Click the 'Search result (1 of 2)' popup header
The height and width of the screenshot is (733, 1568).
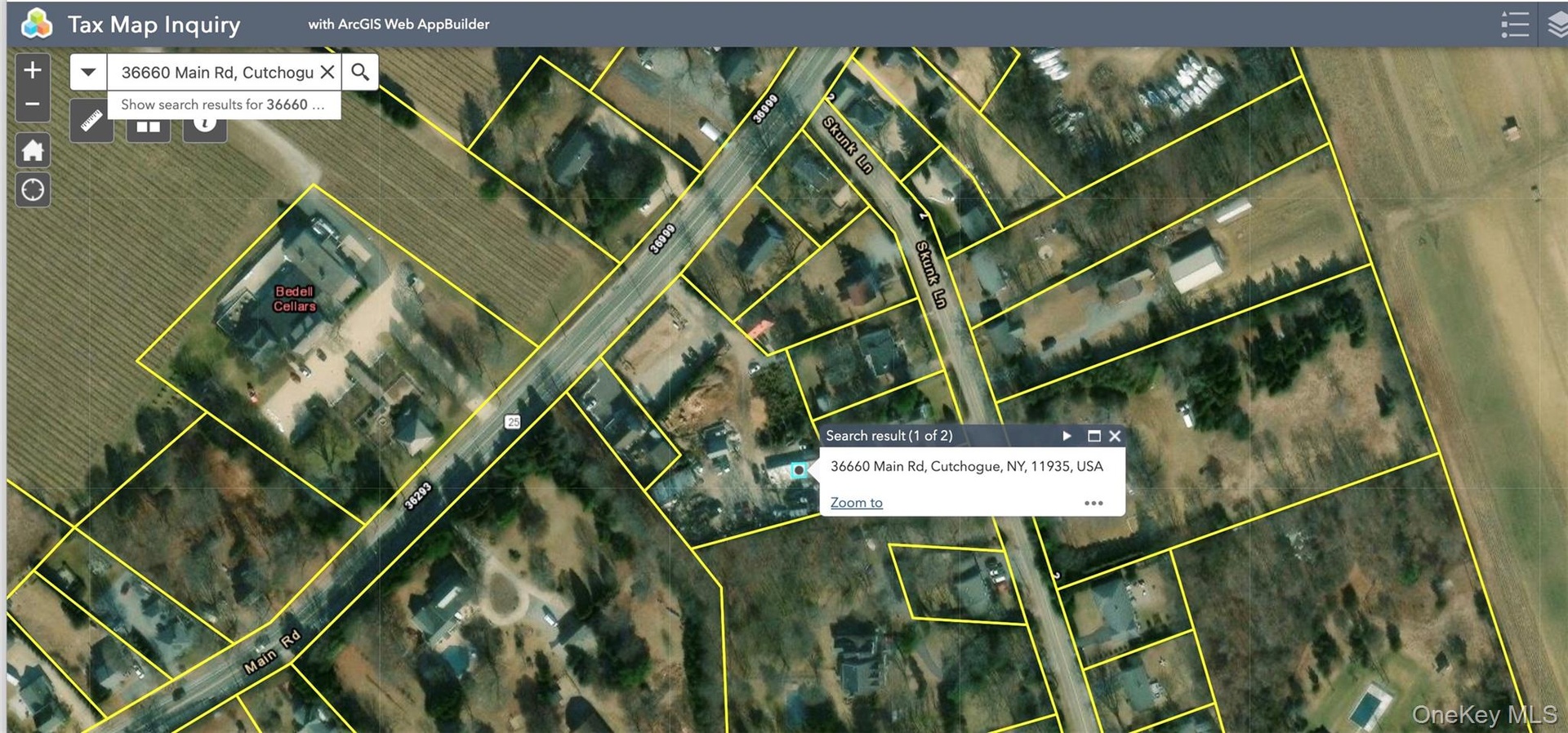coord(889,436)
